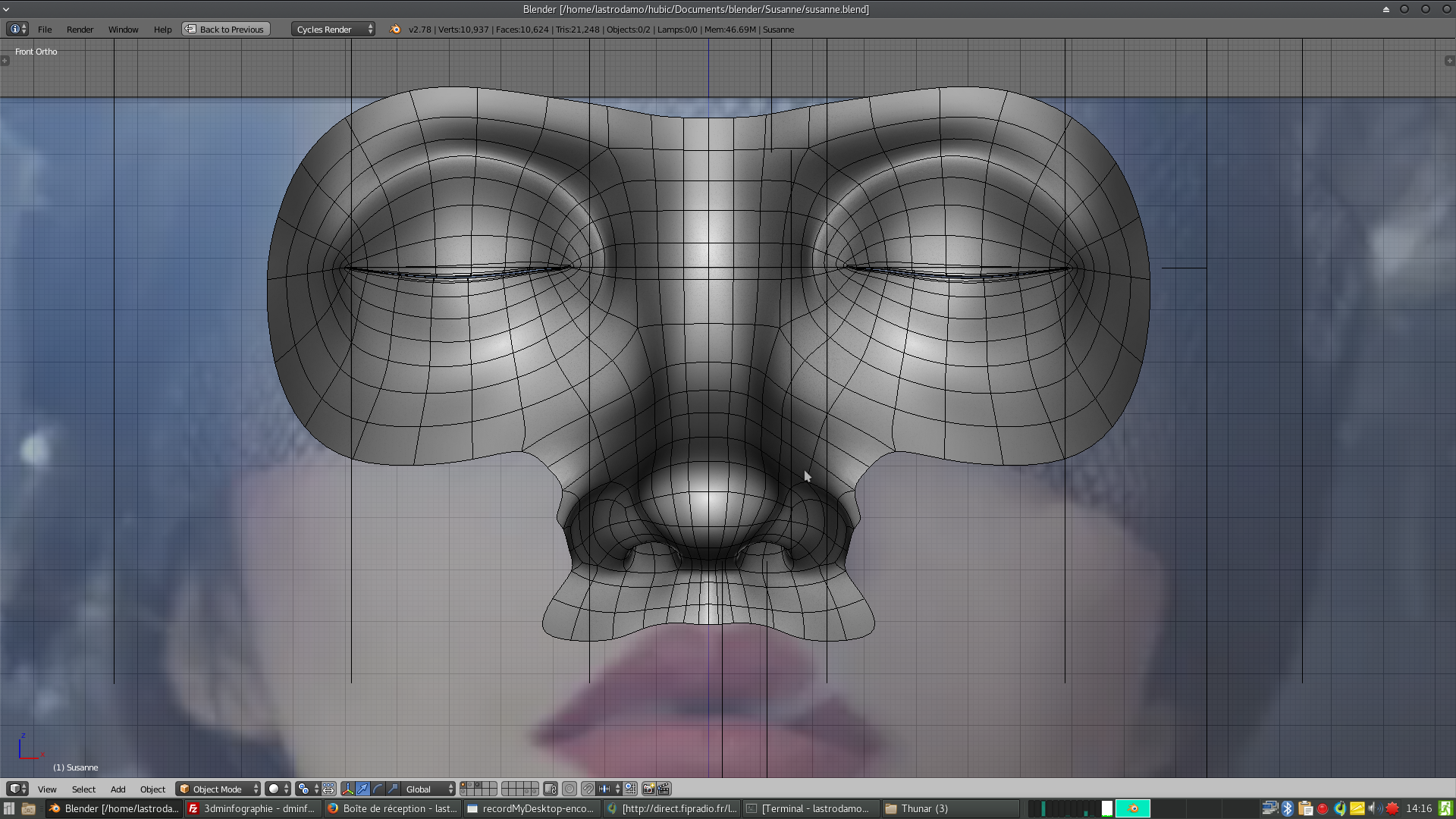Open the clipboard manager tray icon

pos(1305,808)
